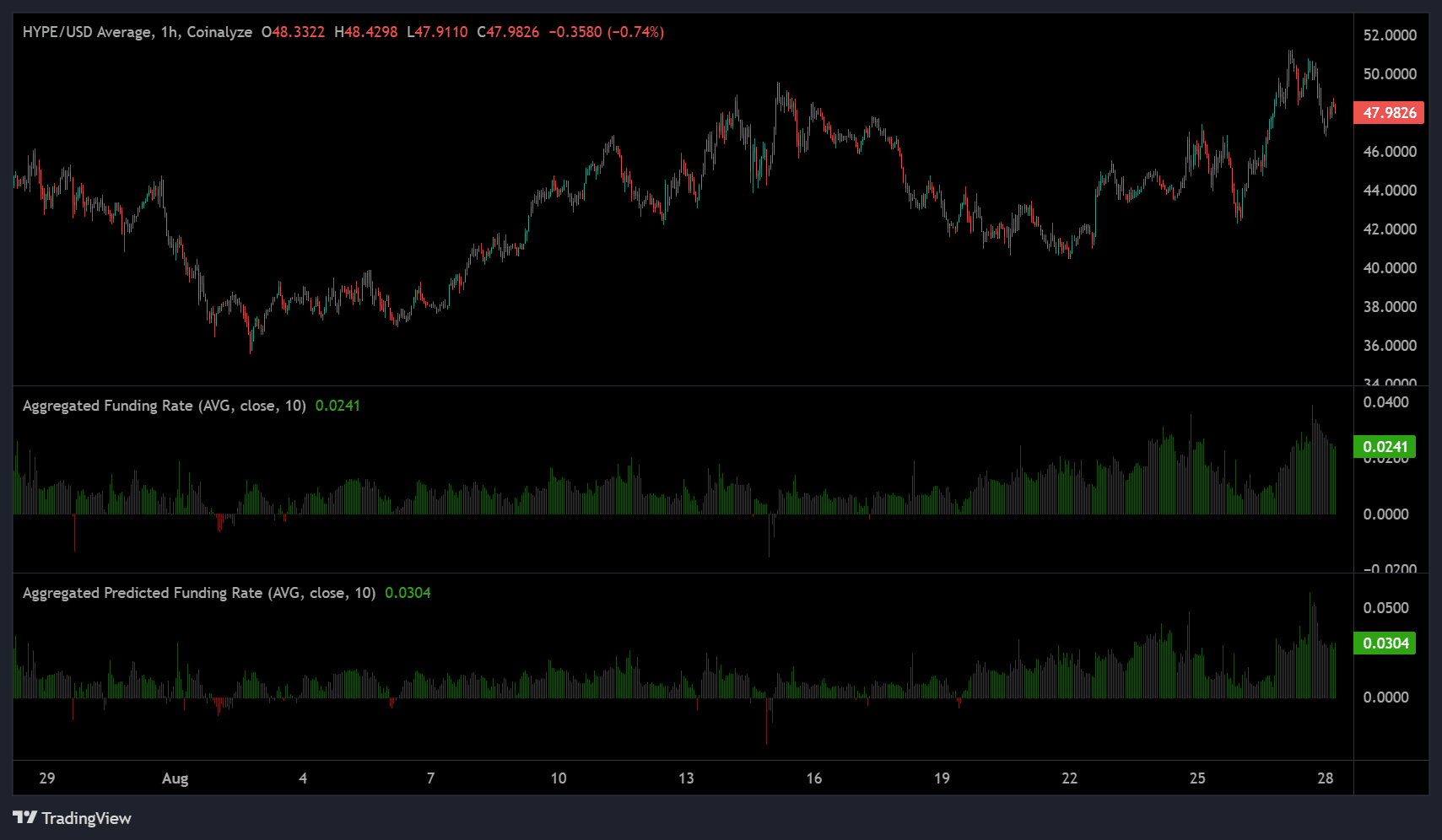Click the Aug label on time axis
The height and width of the screenshot is (840, 1442).
coord(175,778)
